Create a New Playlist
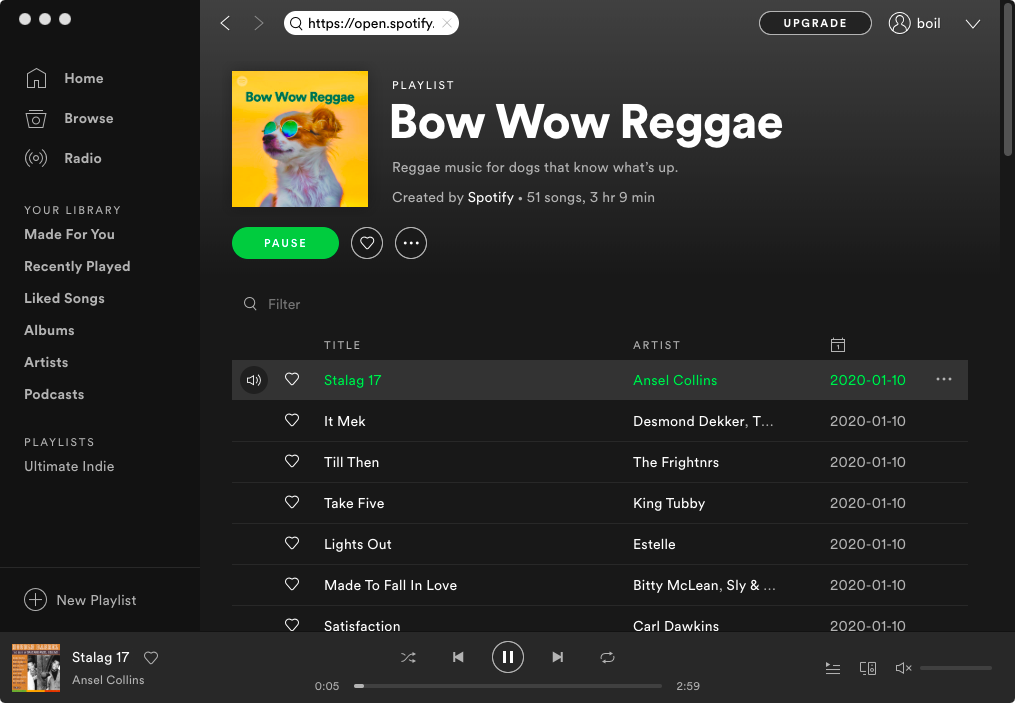The image size is (1015, 703). click(80, 600)
